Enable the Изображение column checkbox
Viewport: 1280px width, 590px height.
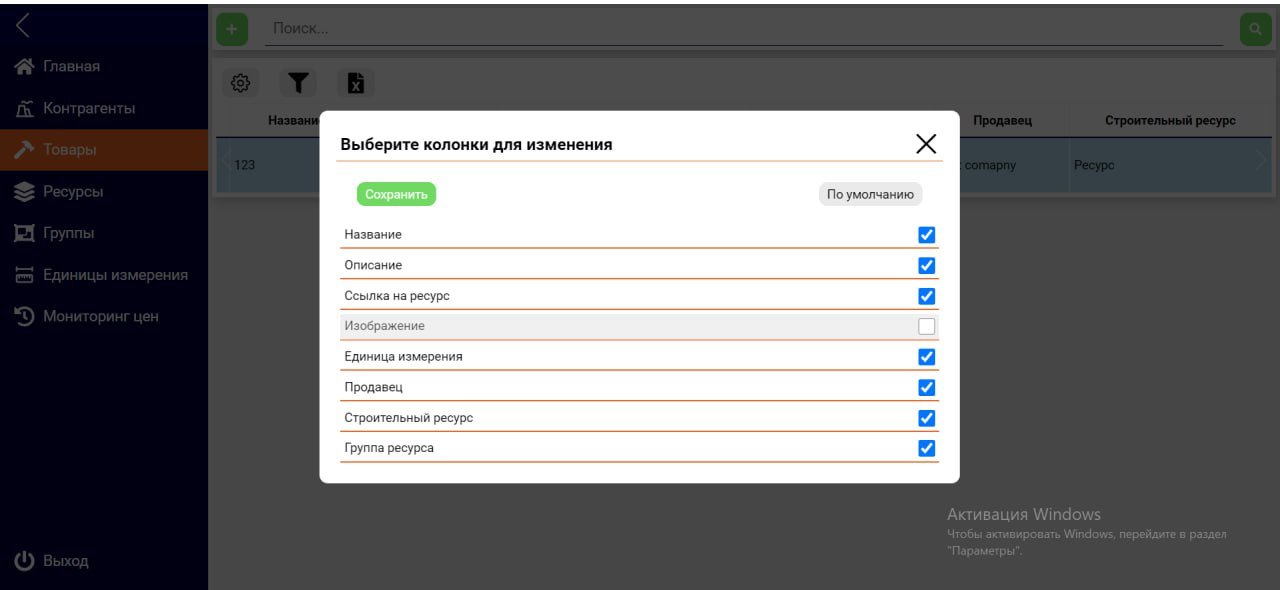pos(926,326)
